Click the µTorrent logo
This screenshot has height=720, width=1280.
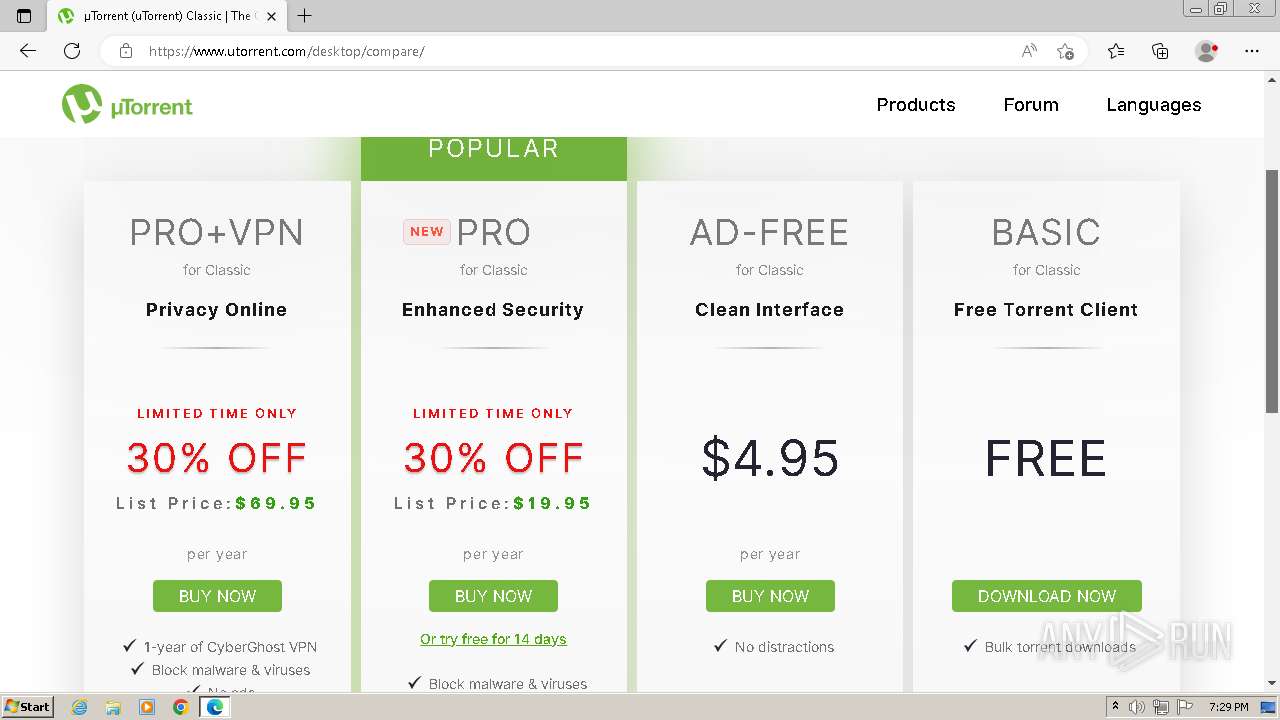point(127,105)
